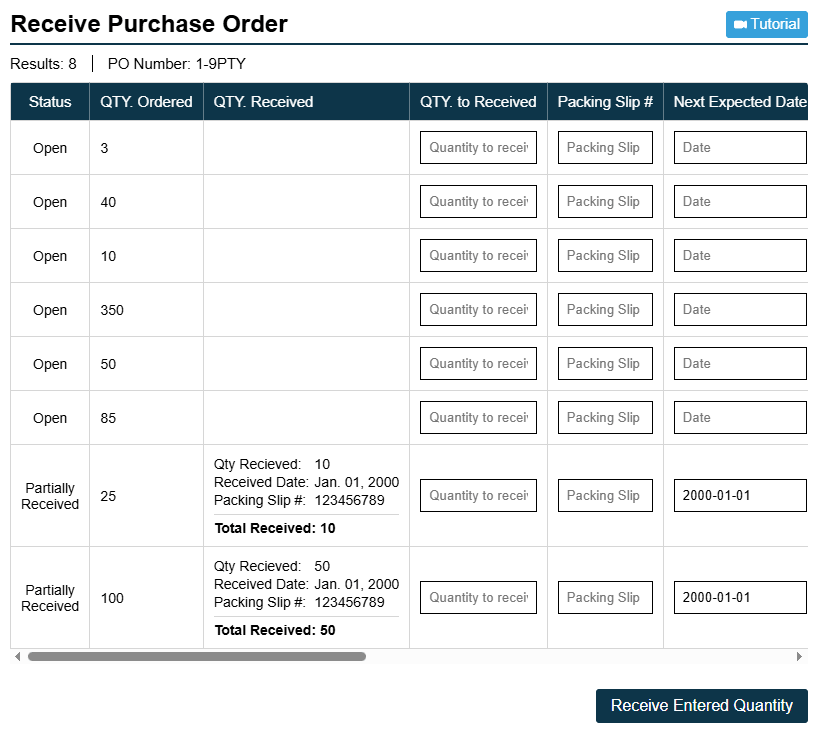
Task: Click the Total Received: 50 text
Action: (x=275, y=630)
